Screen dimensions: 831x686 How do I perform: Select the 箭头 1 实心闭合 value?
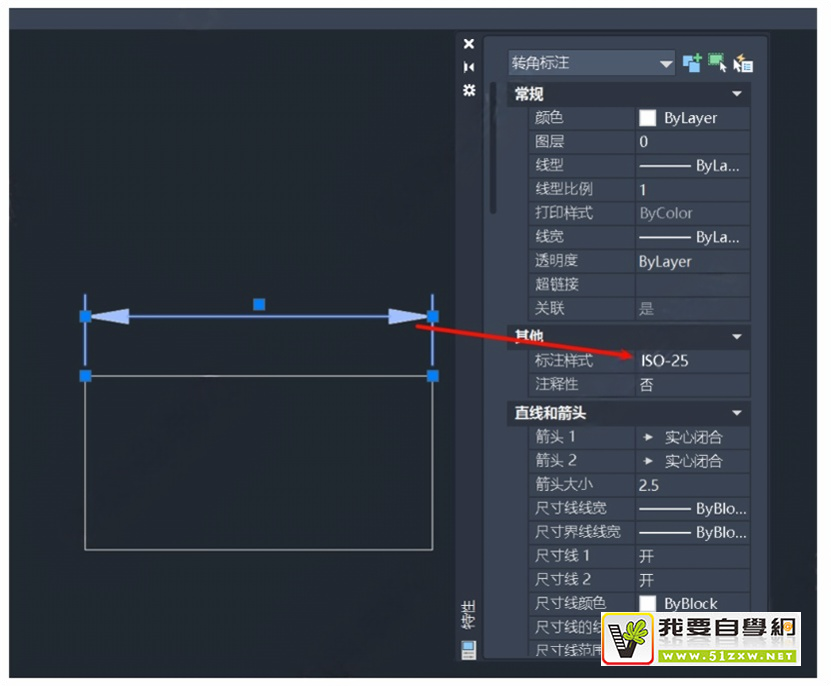[x=692, y=437]
